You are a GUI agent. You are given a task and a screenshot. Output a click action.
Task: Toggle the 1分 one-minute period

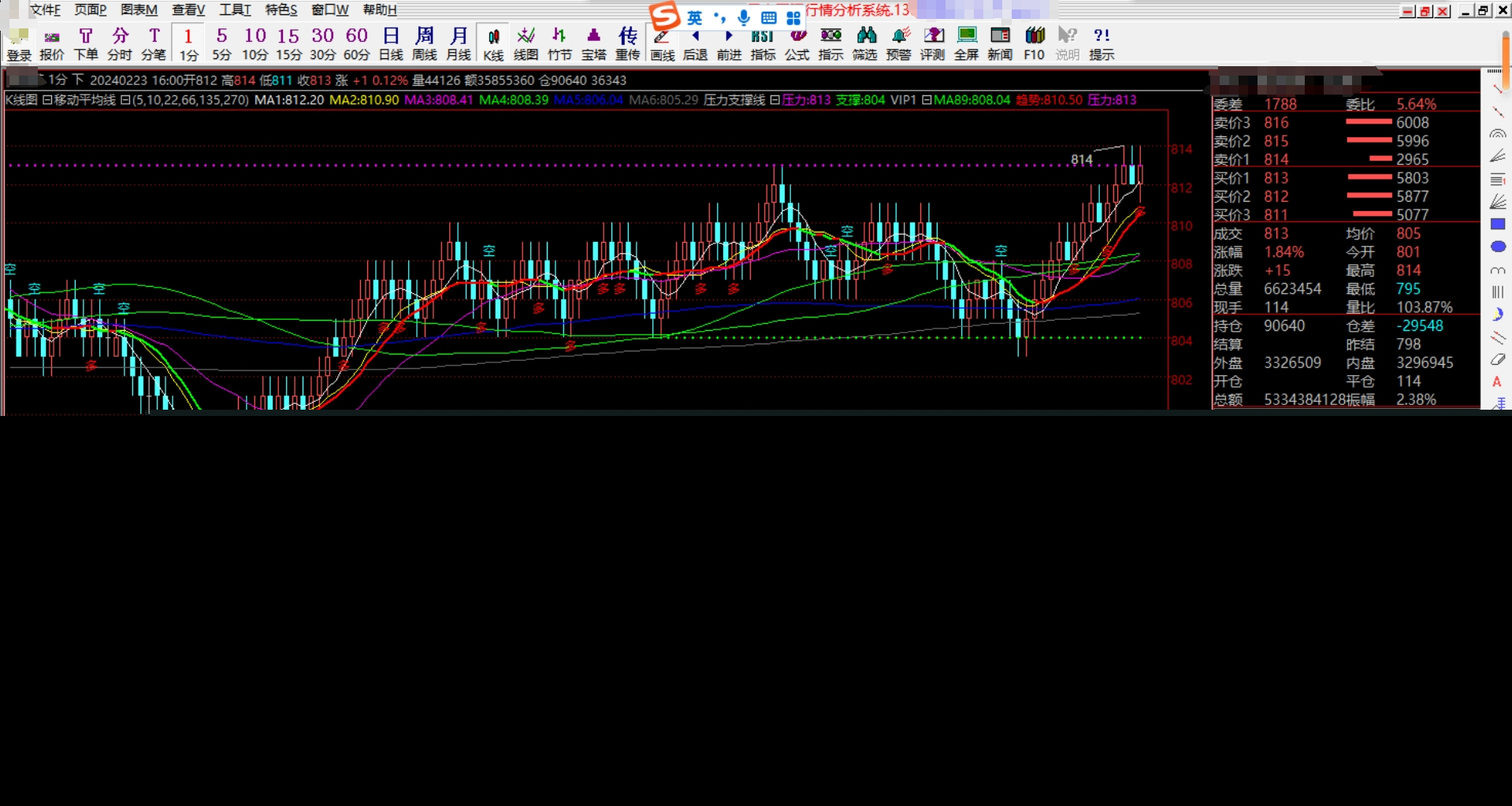coord(188,43)
